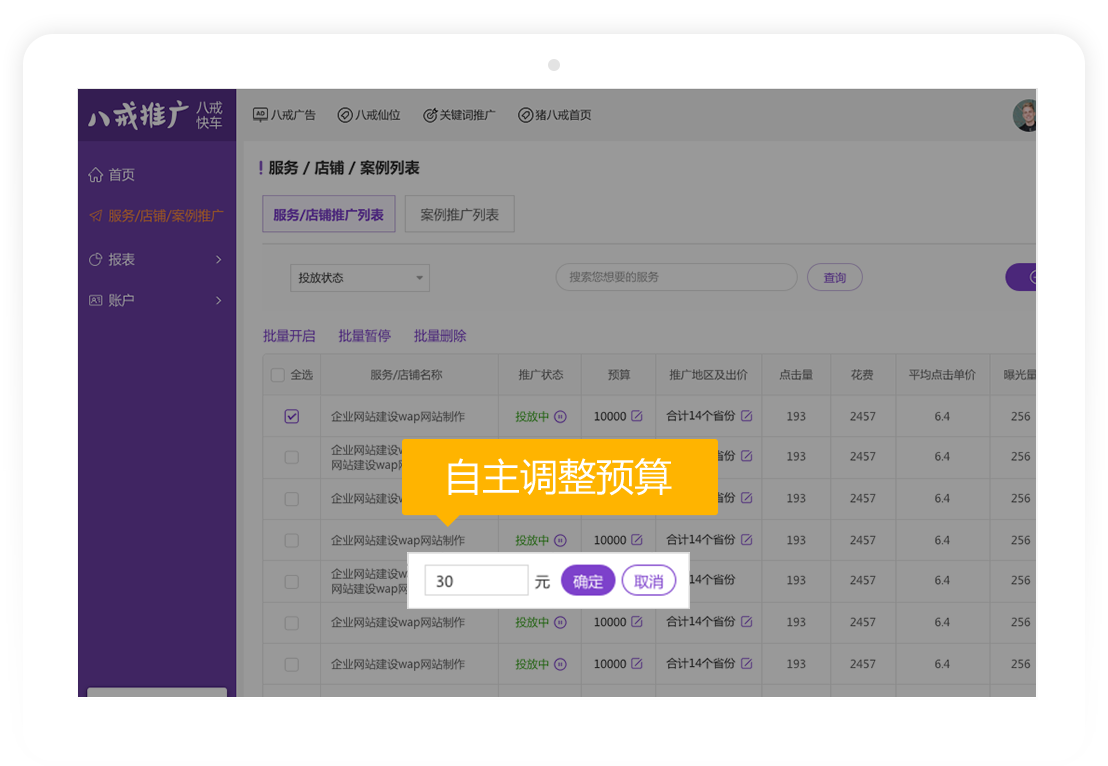The height and width of the screenshot is (766, 1108).
Task: Edit region pricing in the last visible row
Action: (746, 664)
